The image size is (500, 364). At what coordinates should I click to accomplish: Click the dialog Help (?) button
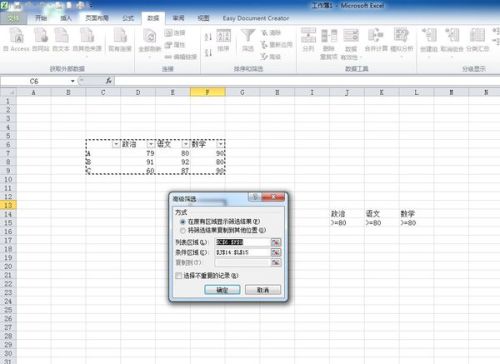pyautogui.click(x=255, y=197)
